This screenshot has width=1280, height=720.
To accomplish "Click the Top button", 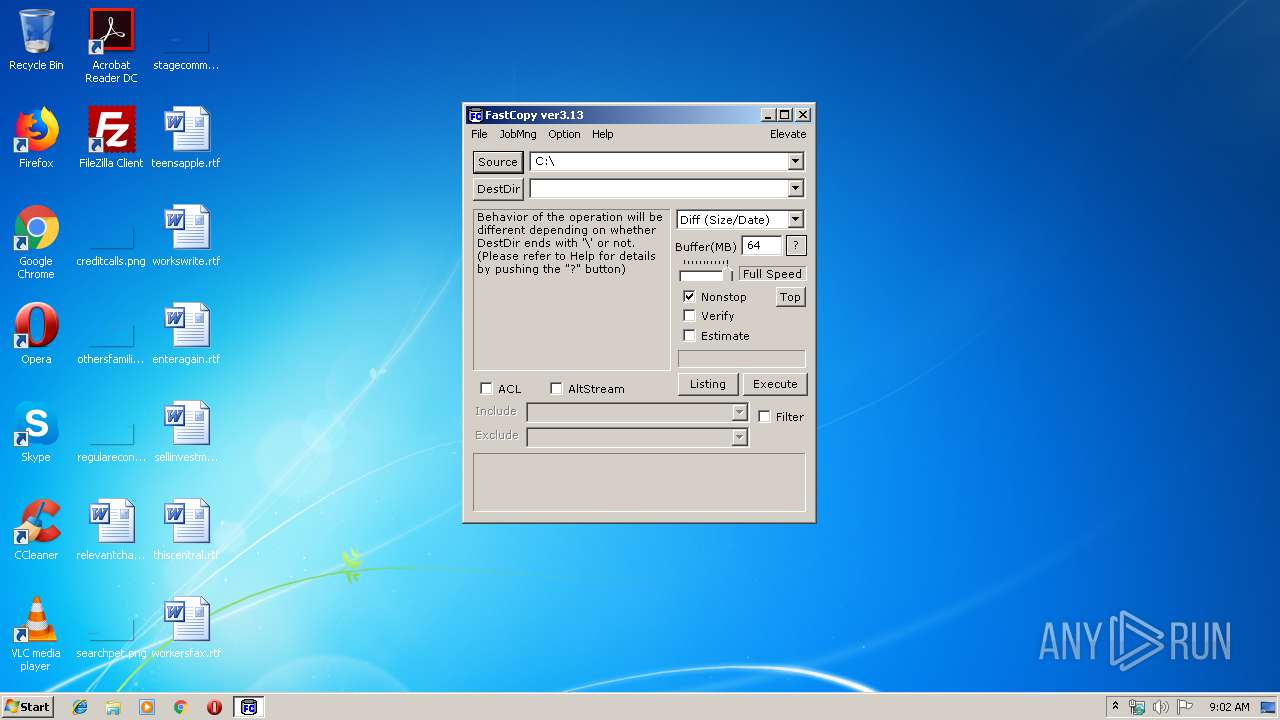I will coord(790,297).
